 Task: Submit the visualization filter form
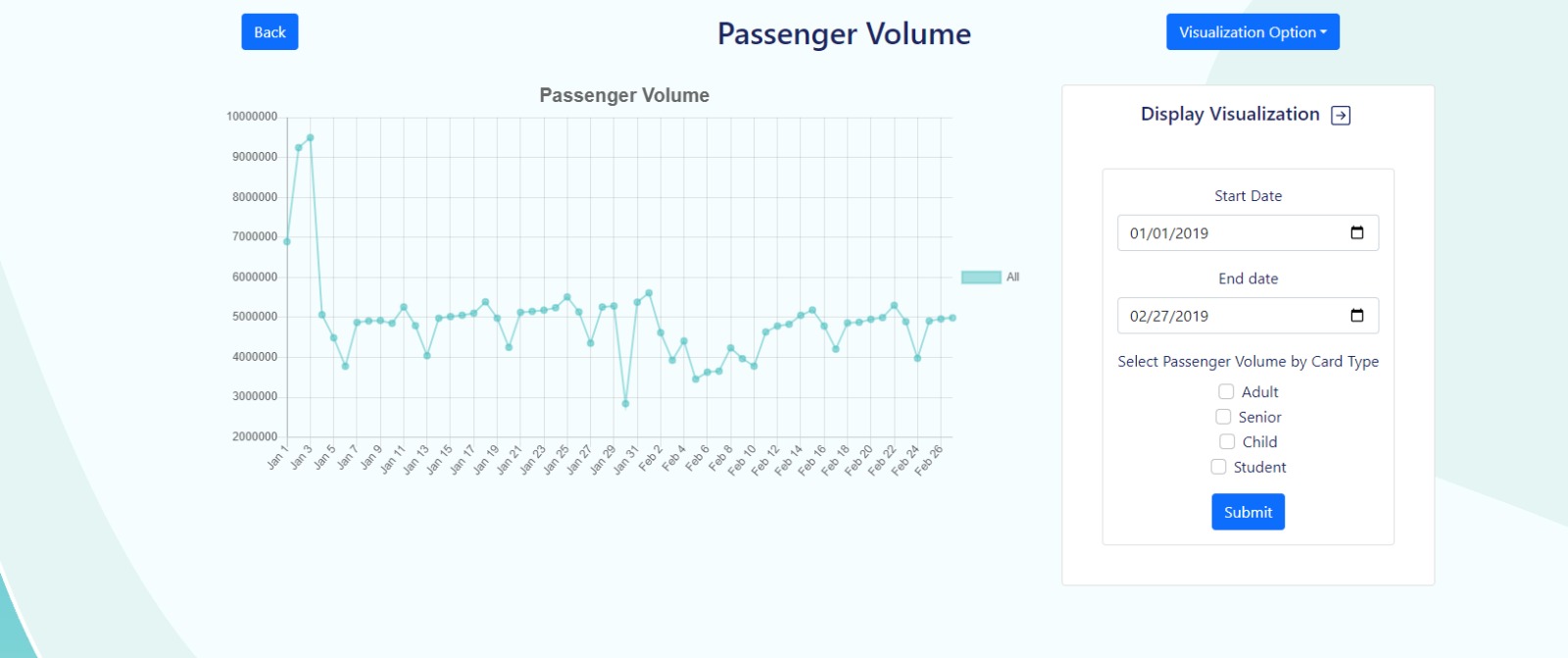tap(1247, 511)
